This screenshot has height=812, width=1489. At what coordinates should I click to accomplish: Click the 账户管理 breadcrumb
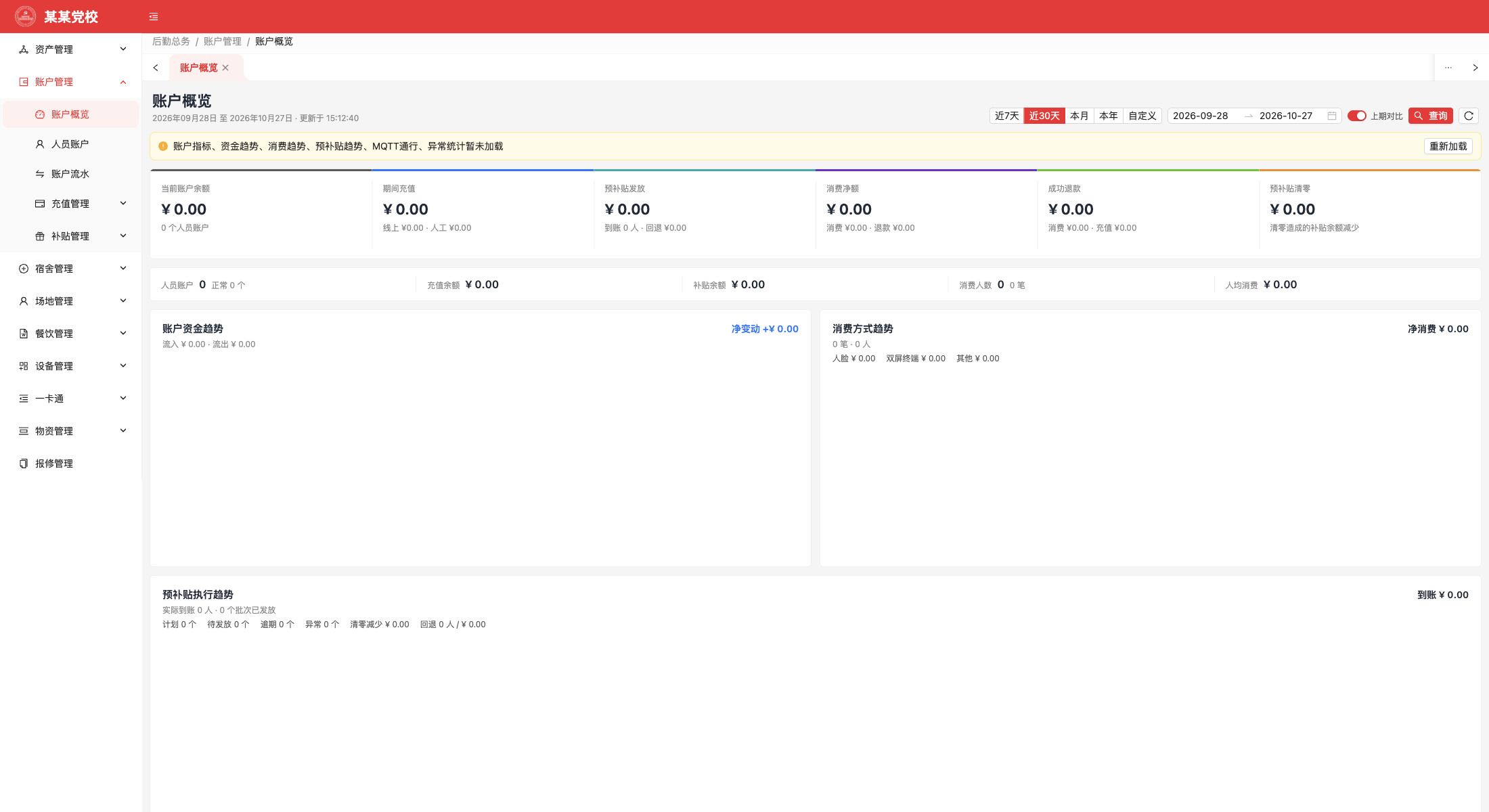click(223, 41)
